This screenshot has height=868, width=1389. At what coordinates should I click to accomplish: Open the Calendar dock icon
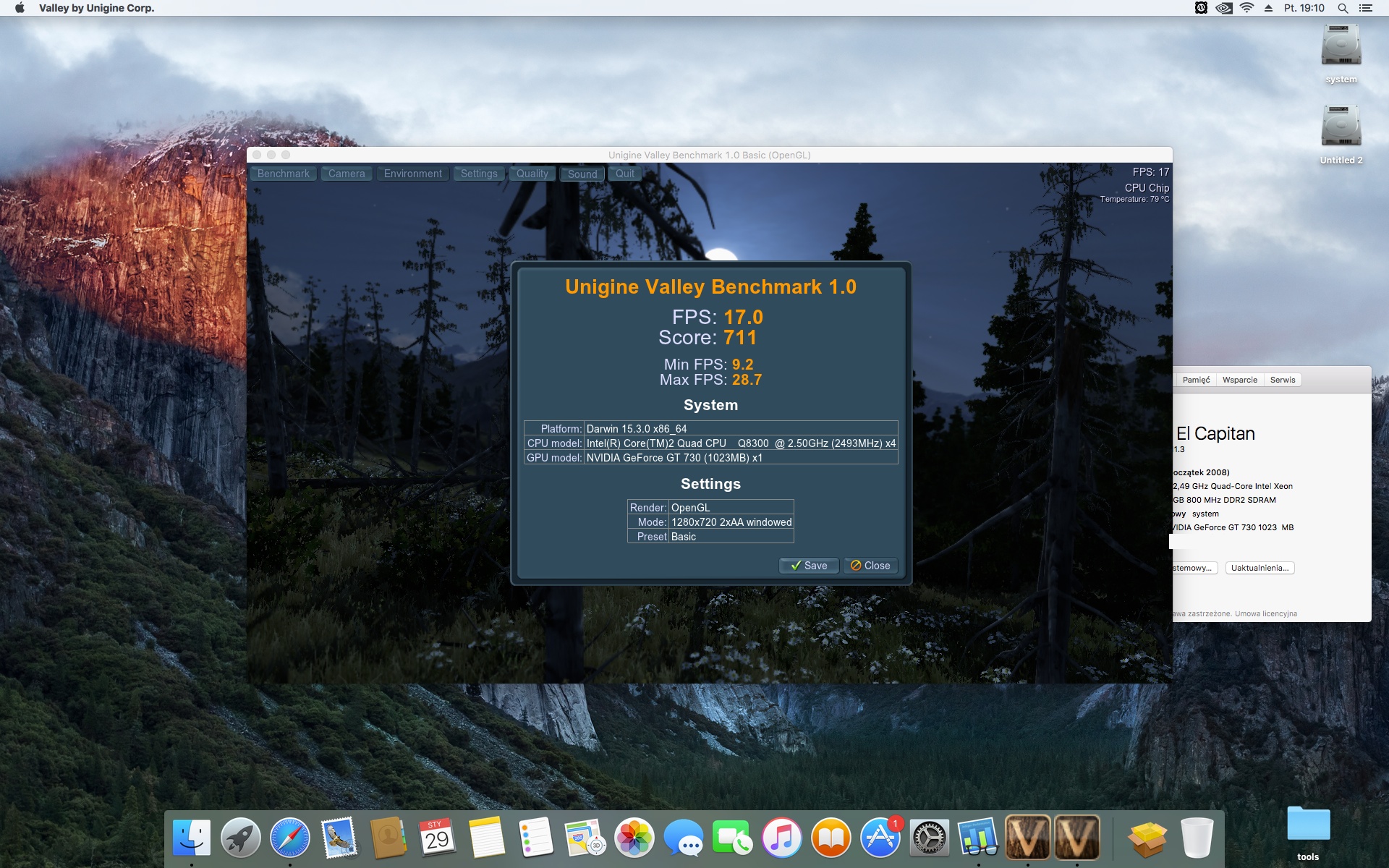pos(437,838)
